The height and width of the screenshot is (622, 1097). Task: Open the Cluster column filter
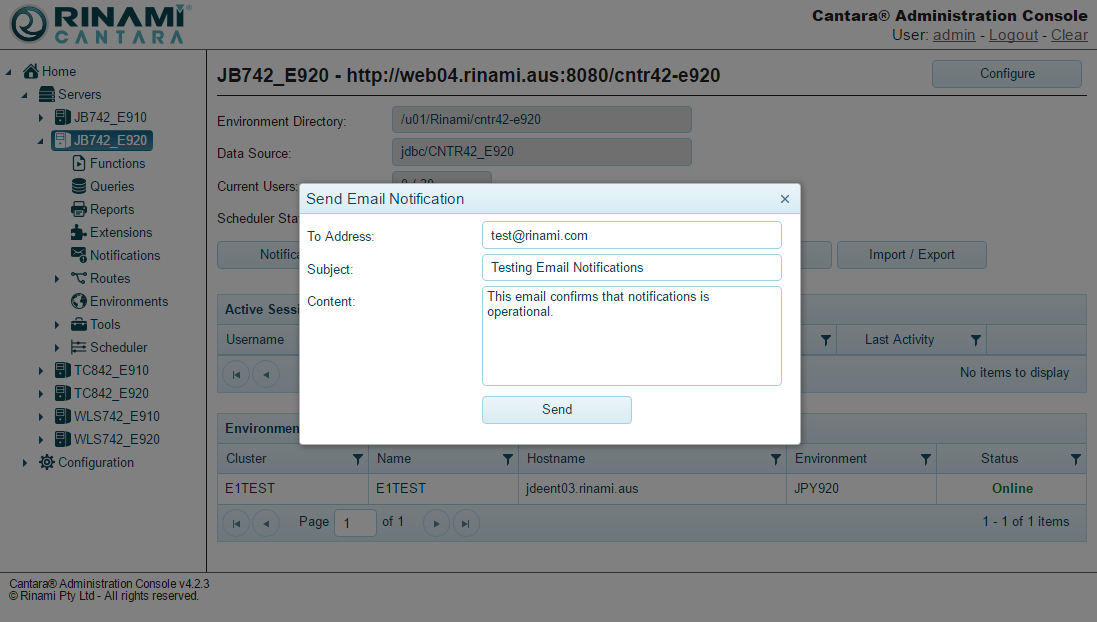click(x=358, y=459)
